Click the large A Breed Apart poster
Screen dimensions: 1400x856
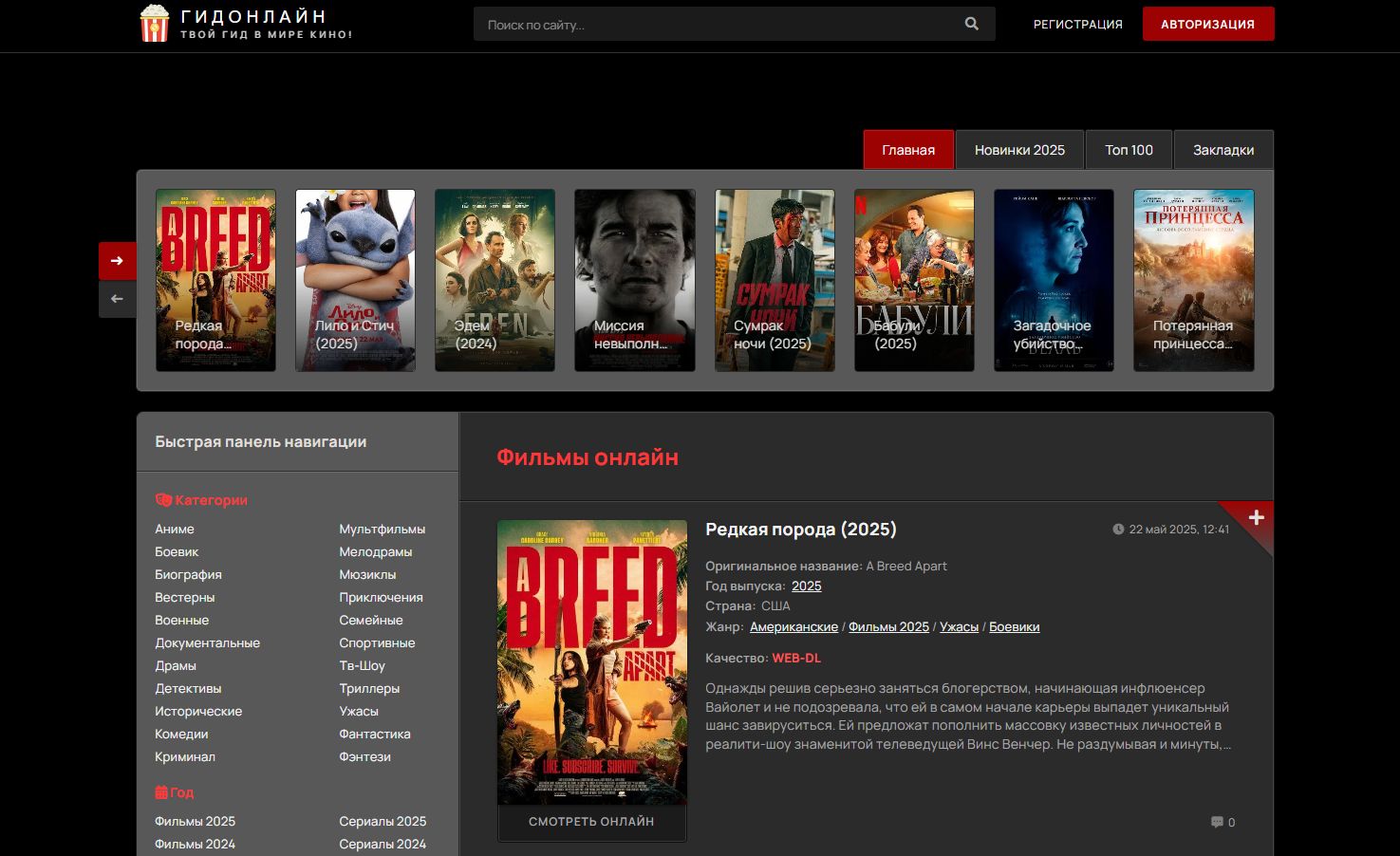point(592,662)
